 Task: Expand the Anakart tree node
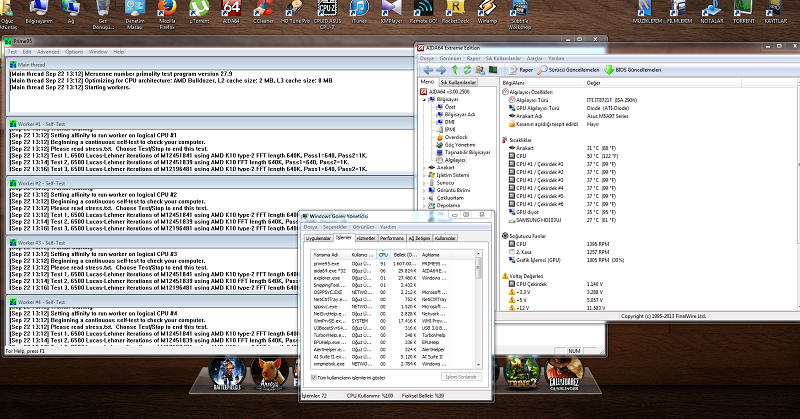click(x=425, y=167)
